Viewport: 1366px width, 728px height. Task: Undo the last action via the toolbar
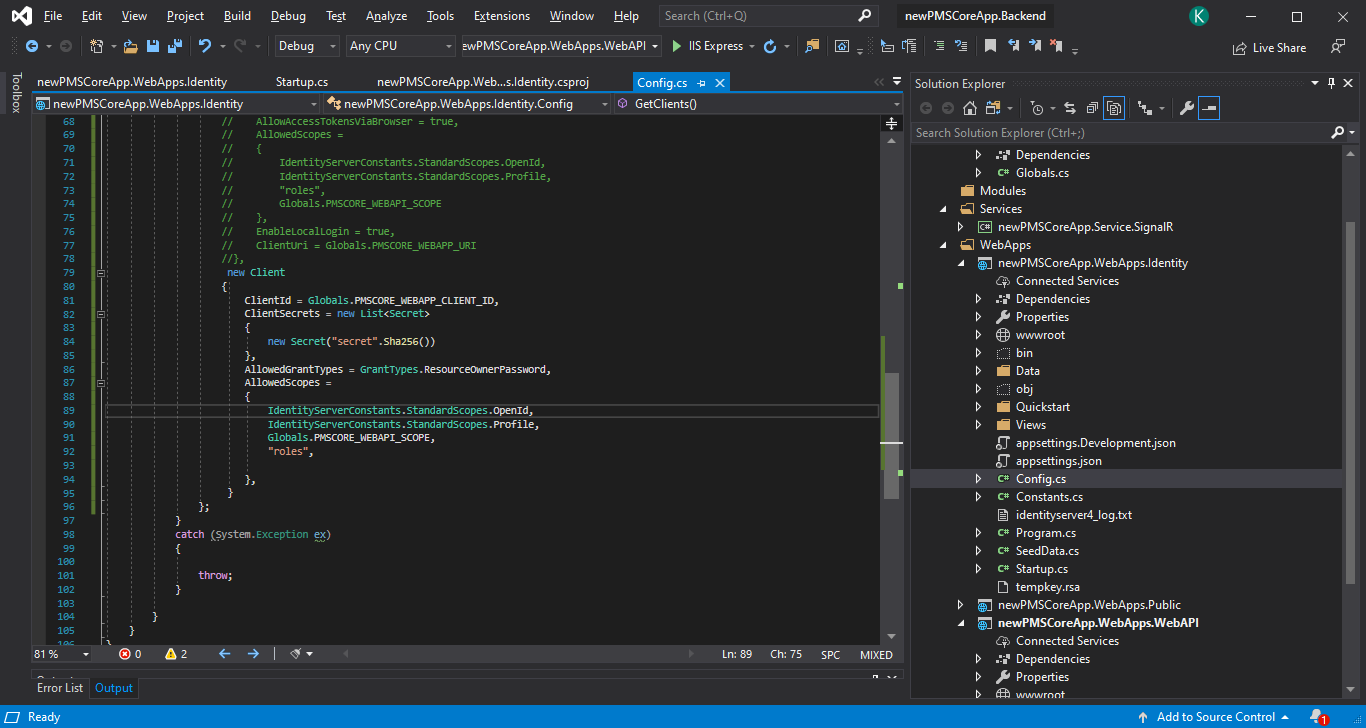coord(205,46)
